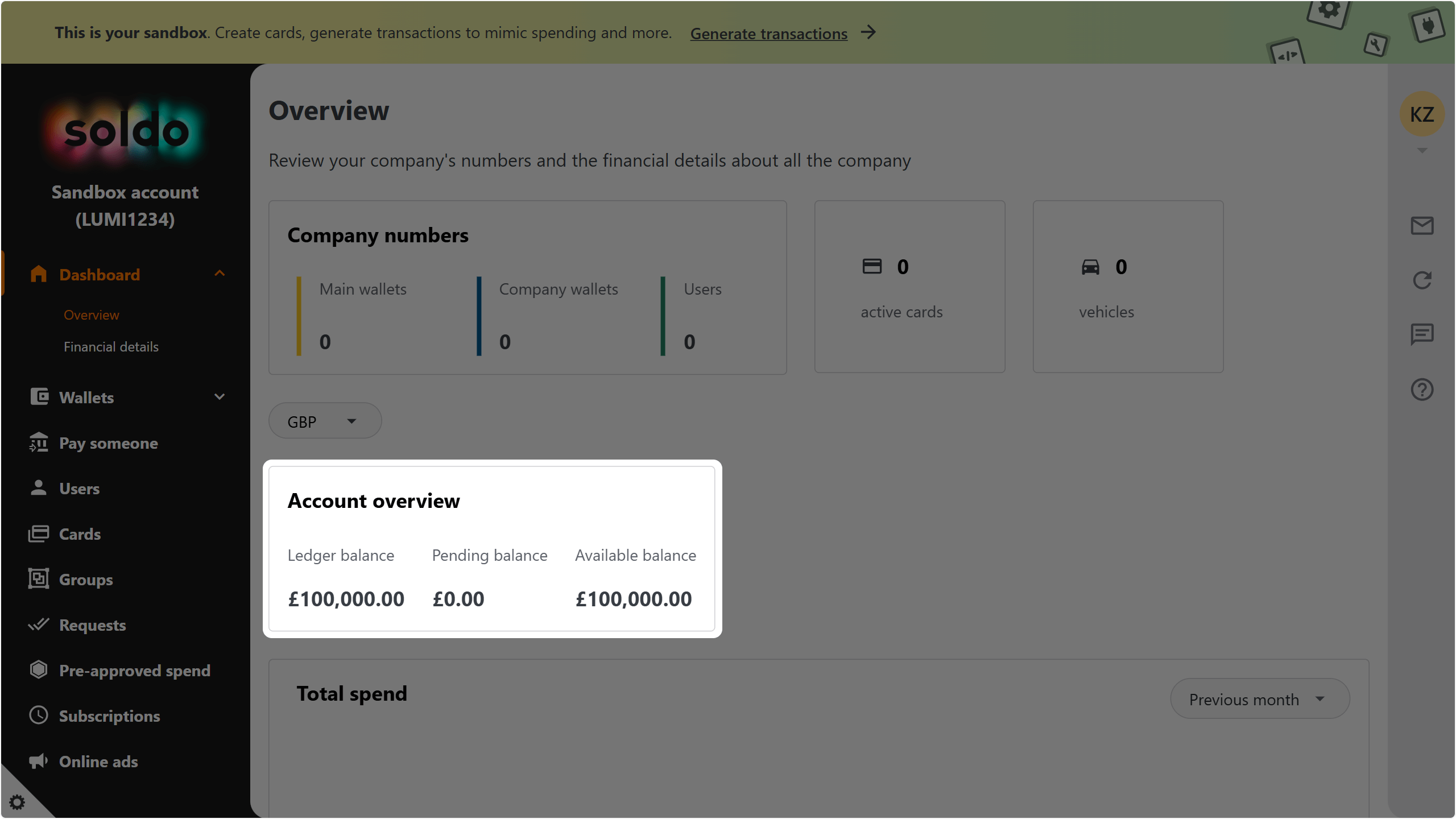
Task: Collapse the Dashboard menu chevron
Action: (220, 274)
